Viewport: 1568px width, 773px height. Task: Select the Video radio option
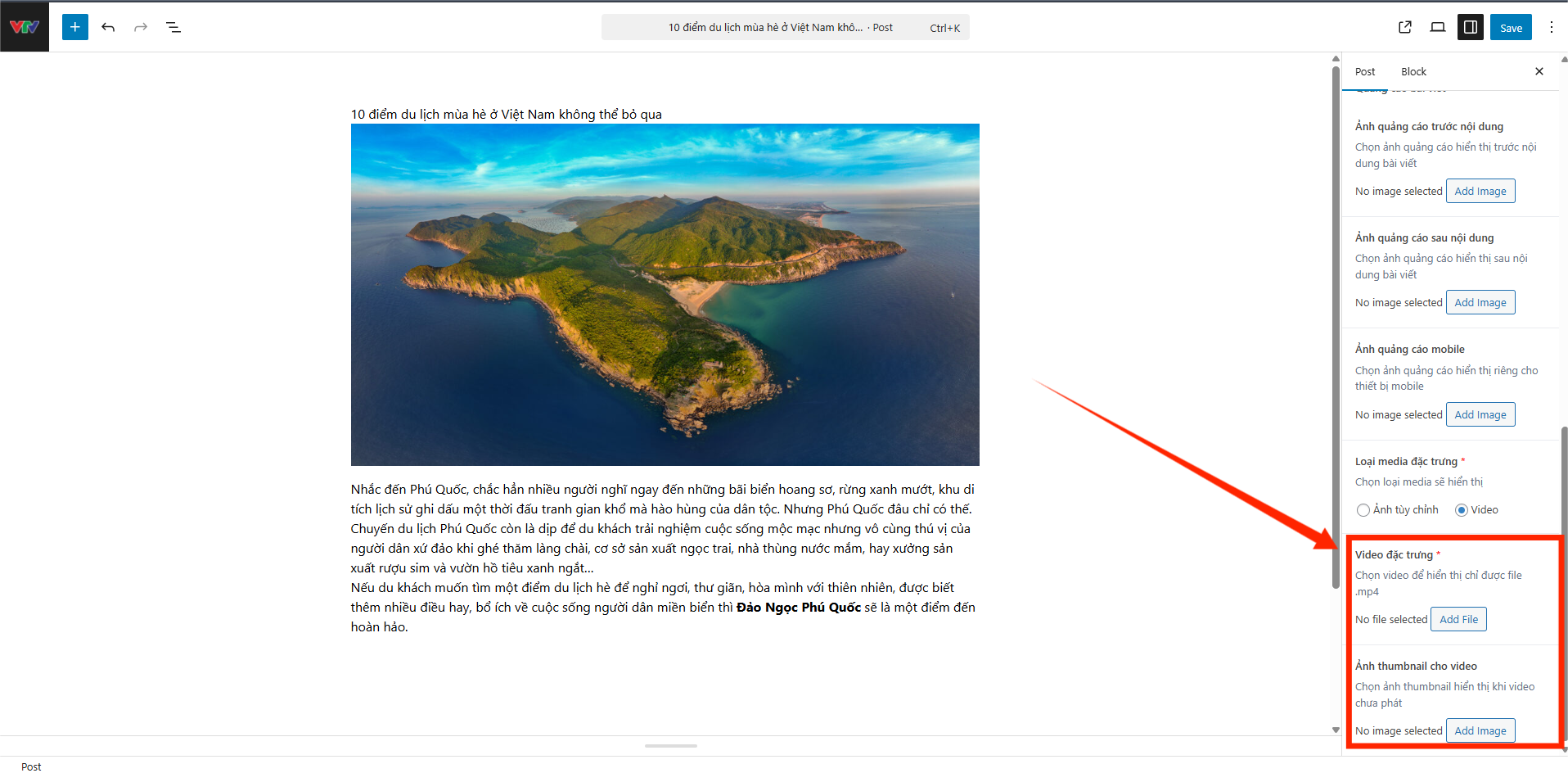(x=1462, y=510)
